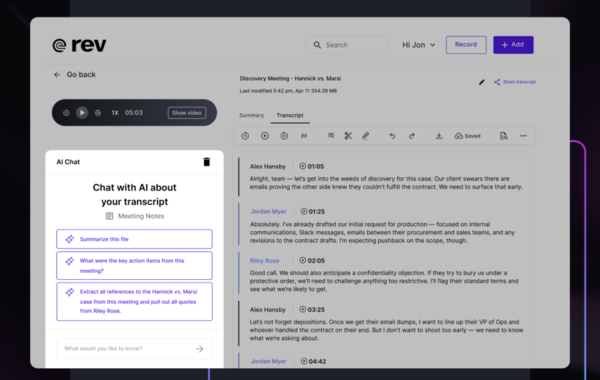Click the toolbar rewind icon
The width and height of the screenshot is (600, 380).
pyautogui.click(x=245, y=136)
